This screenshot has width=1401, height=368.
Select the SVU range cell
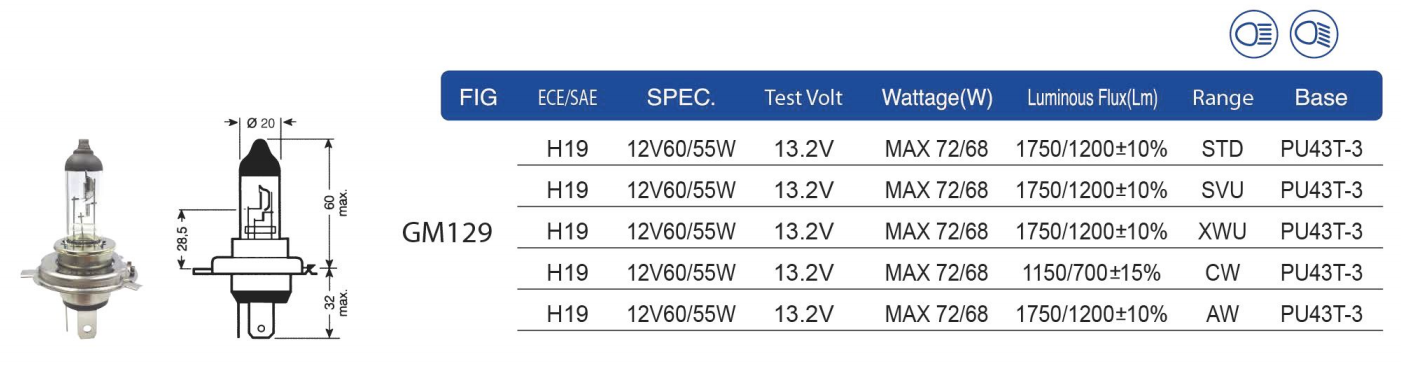pos(1222,191)
